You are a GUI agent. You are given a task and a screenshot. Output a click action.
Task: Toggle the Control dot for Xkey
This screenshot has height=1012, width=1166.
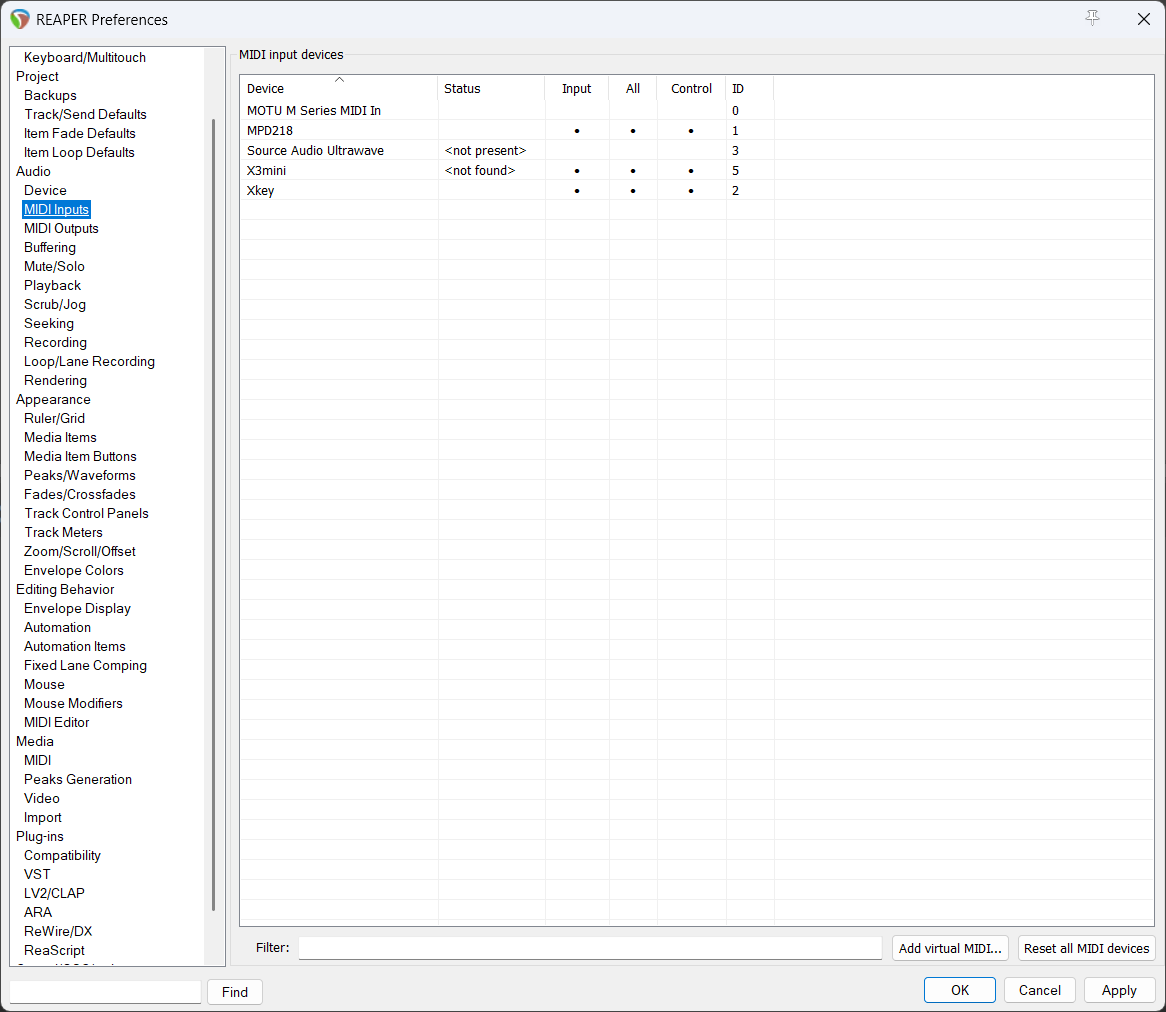[691, 191]
